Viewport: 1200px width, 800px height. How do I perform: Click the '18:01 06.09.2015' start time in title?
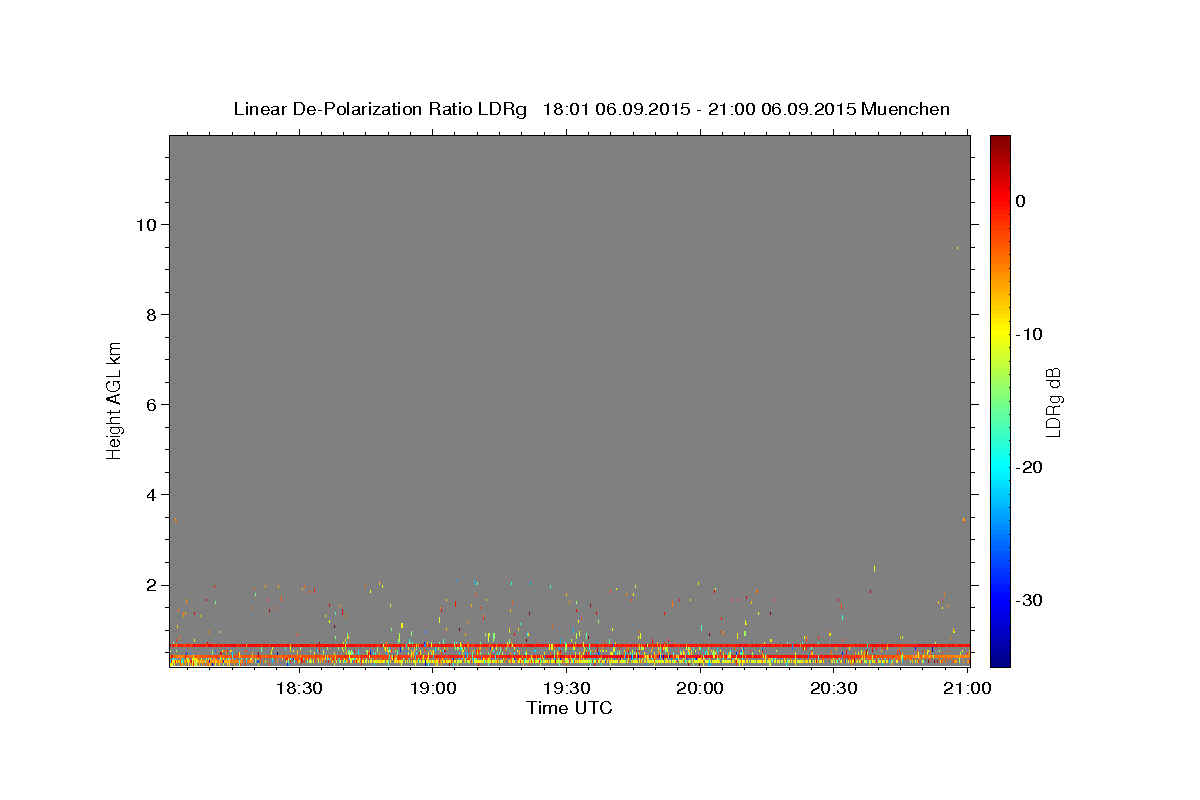[615, 109]
